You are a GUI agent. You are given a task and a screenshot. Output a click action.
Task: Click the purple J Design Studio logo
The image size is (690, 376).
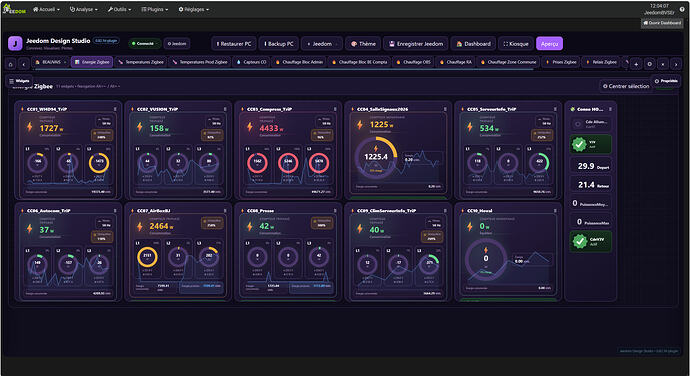(15, 44)
